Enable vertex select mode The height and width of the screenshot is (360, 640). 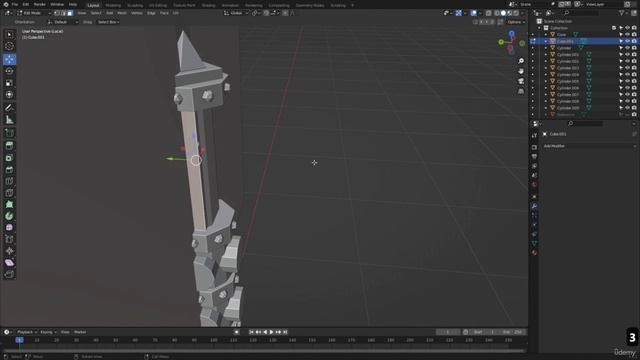pyautogui.click(x=57, y=13)
